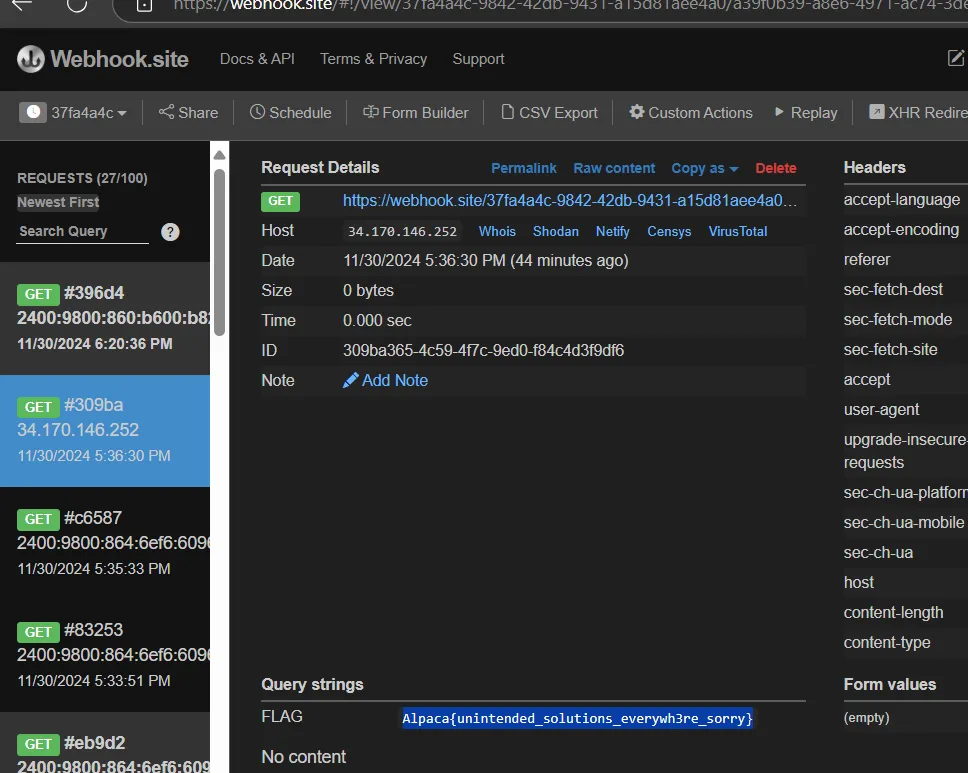Delete the request via Delete link

point(776,168)
